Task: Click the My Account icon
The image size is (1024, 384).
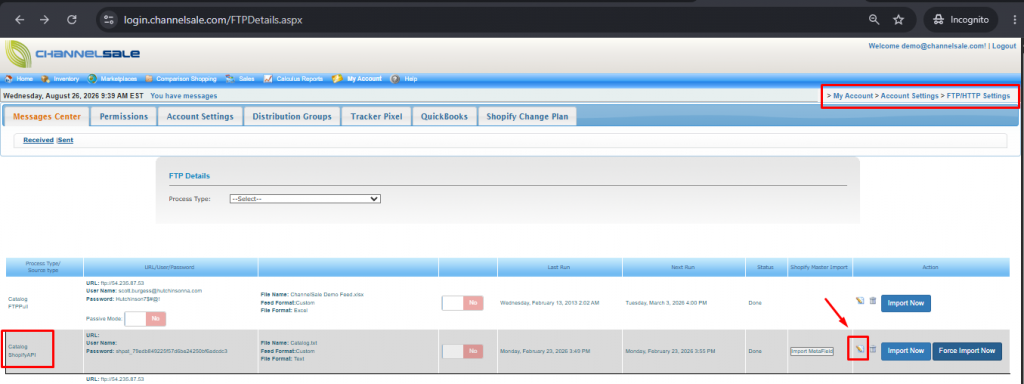Action: (x=337, y=79)
